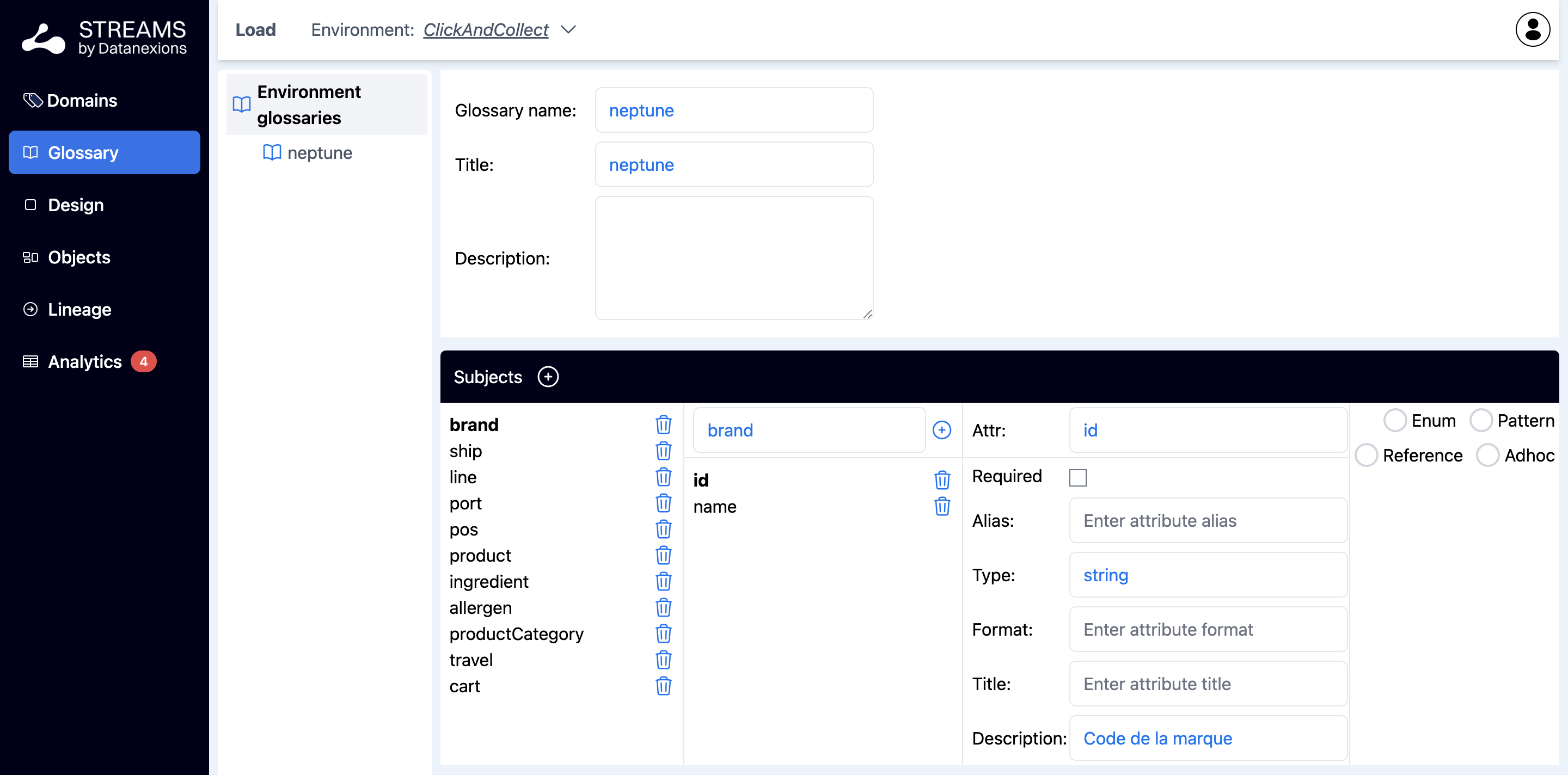Image resolution: width=1568 pixels, height=775 pixels.
Task: Click the ClickAndCollect environment link
Action: (x=485, y=29)
